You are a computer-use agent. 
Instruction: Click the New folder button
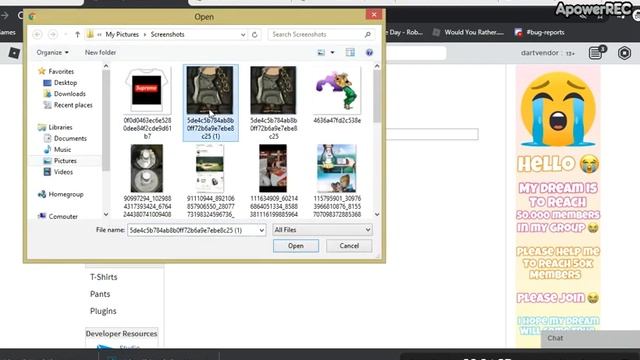pos(100,53)
